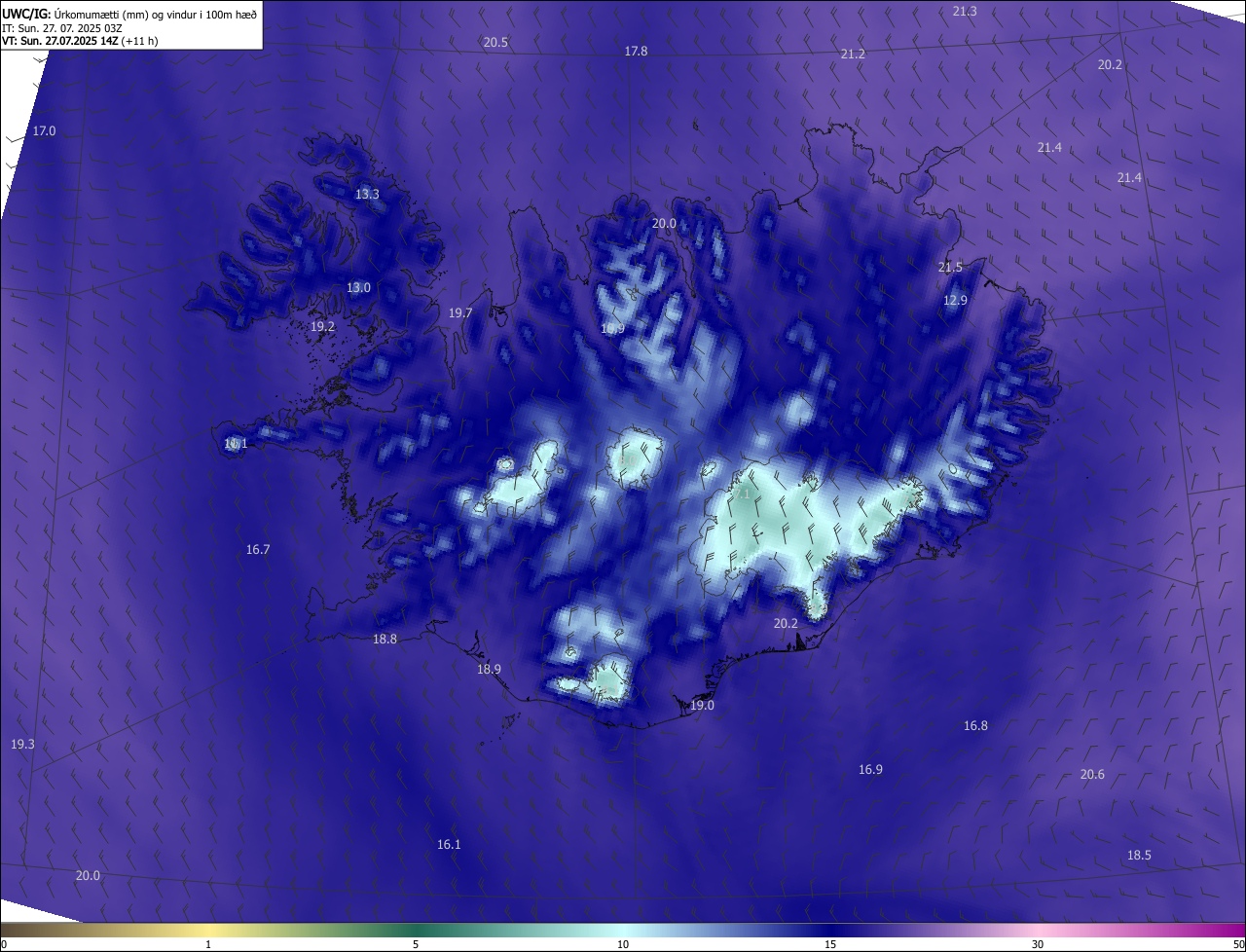Click the 16.1 value label

449,844
